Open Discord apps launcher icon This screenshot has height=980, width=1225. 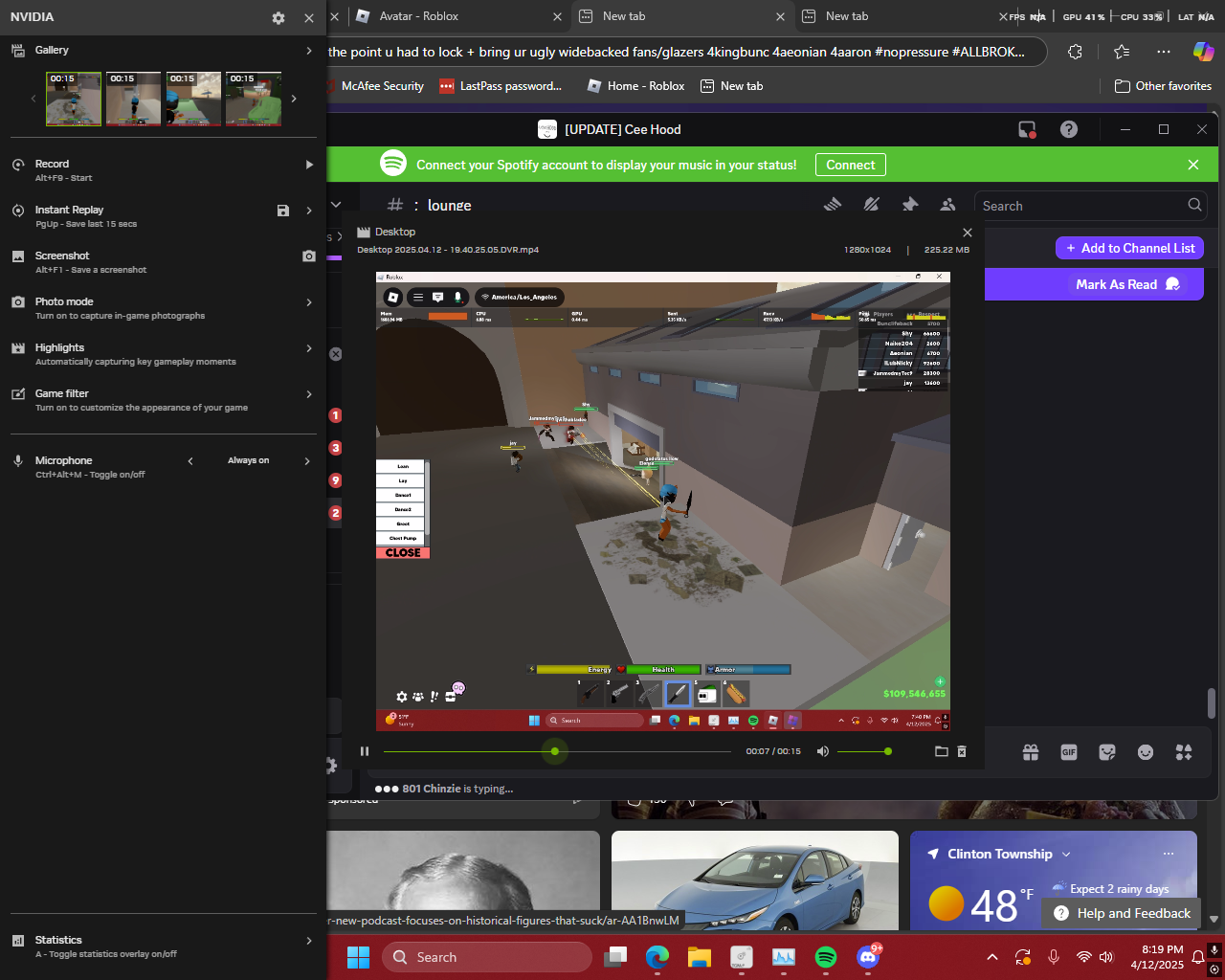click(1184, 752)
